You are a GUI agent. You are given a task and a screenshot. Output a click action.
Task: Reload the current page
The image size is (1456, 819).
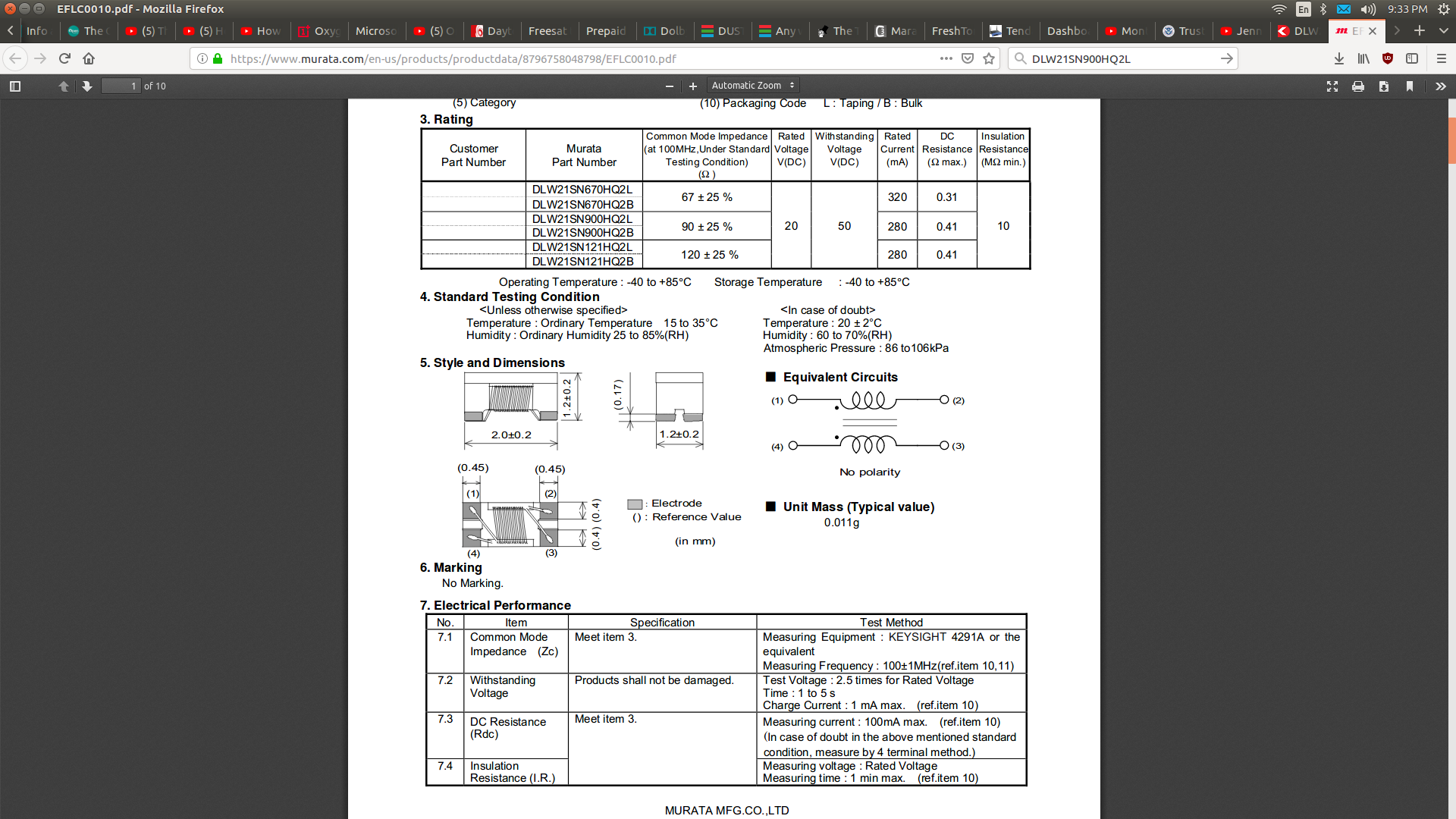click(x=64, y=58)
